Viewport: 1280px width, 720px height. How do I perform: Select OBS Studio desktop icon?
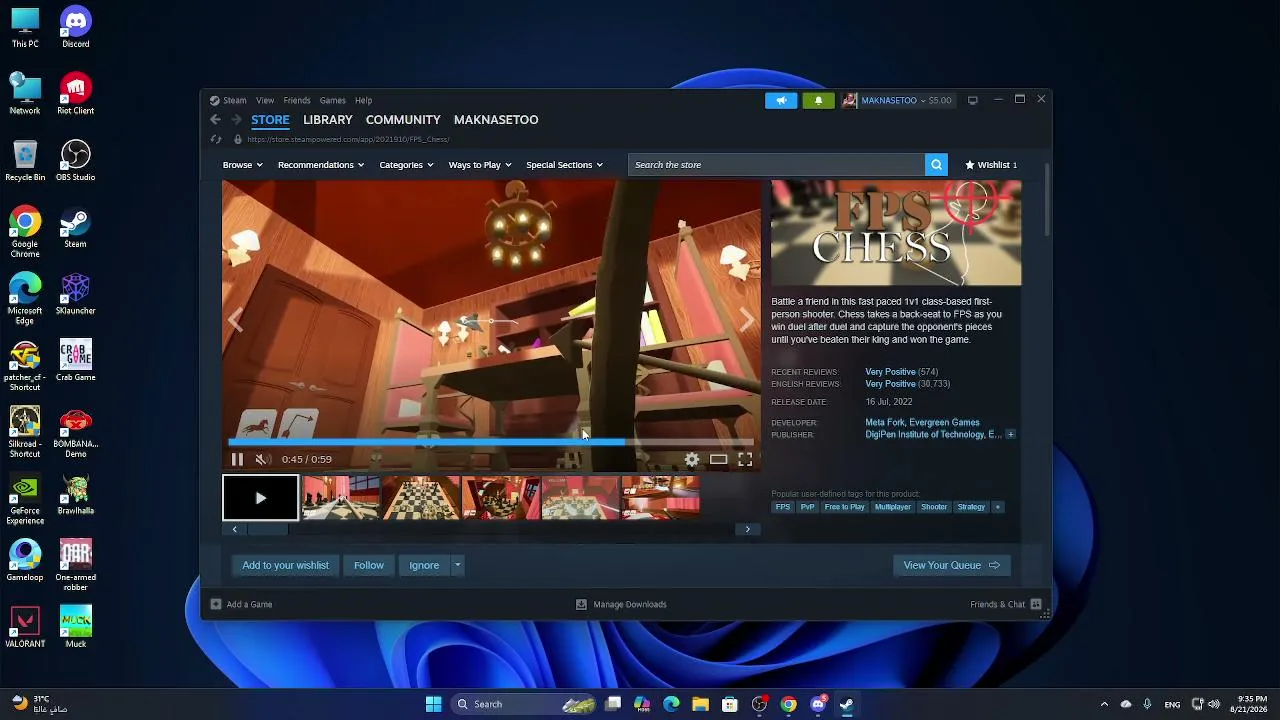tap(75, 161)
